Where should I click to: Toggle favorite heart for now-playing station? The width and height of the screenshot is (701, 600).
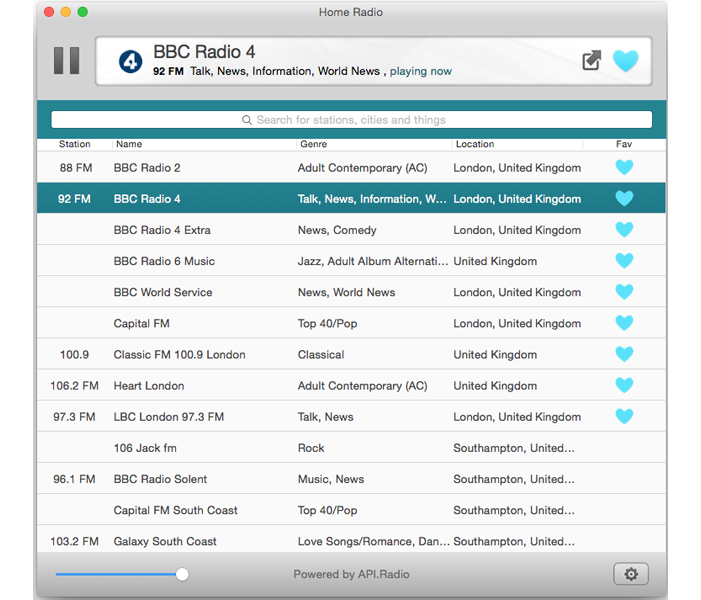point(625,61)
